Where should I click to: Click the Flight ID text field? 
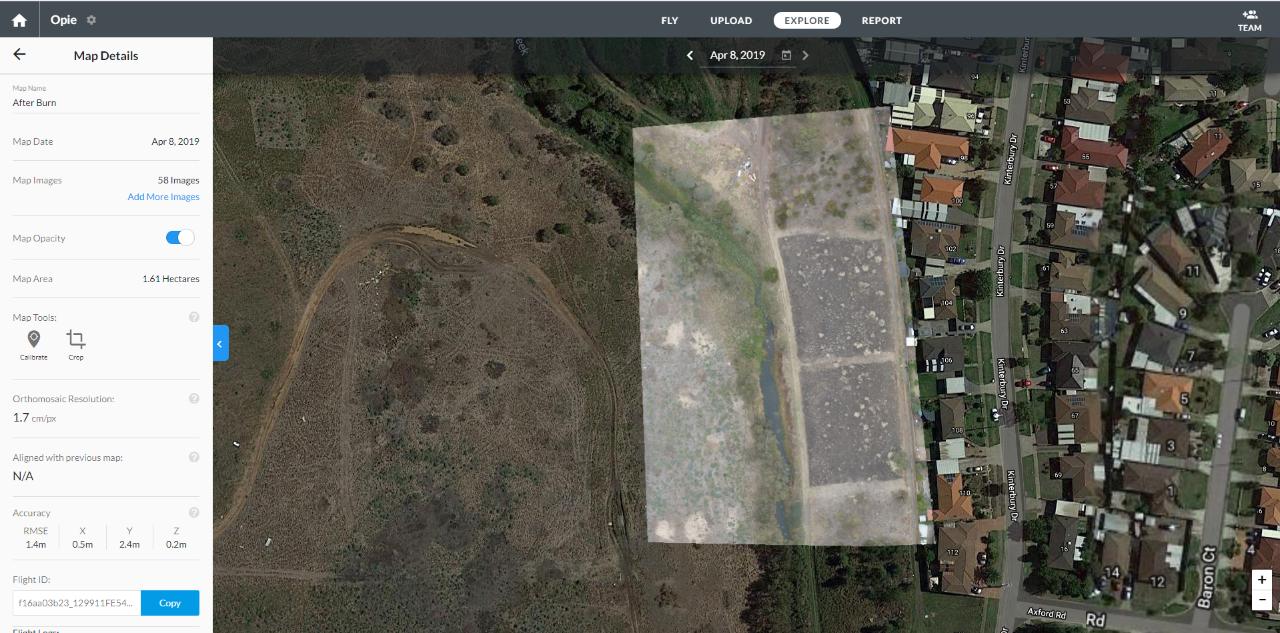(77, 603)
